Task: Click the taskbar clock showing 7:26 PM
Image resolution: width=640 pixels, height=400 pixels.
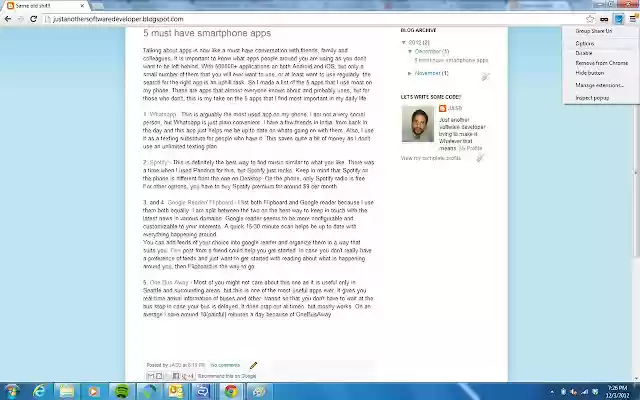Action: (x=617, y=392)
